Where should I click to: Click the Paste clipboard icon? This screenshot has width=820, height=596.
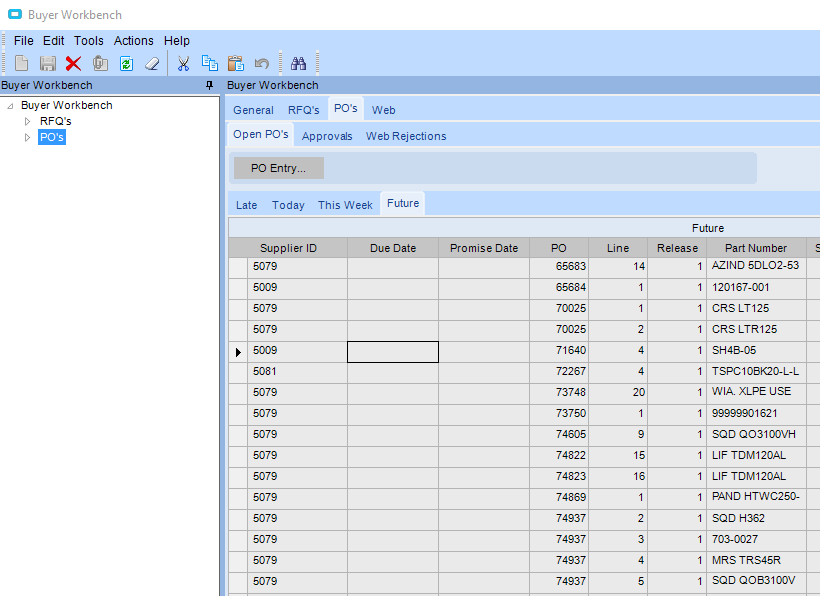click(x=236, y=63)
